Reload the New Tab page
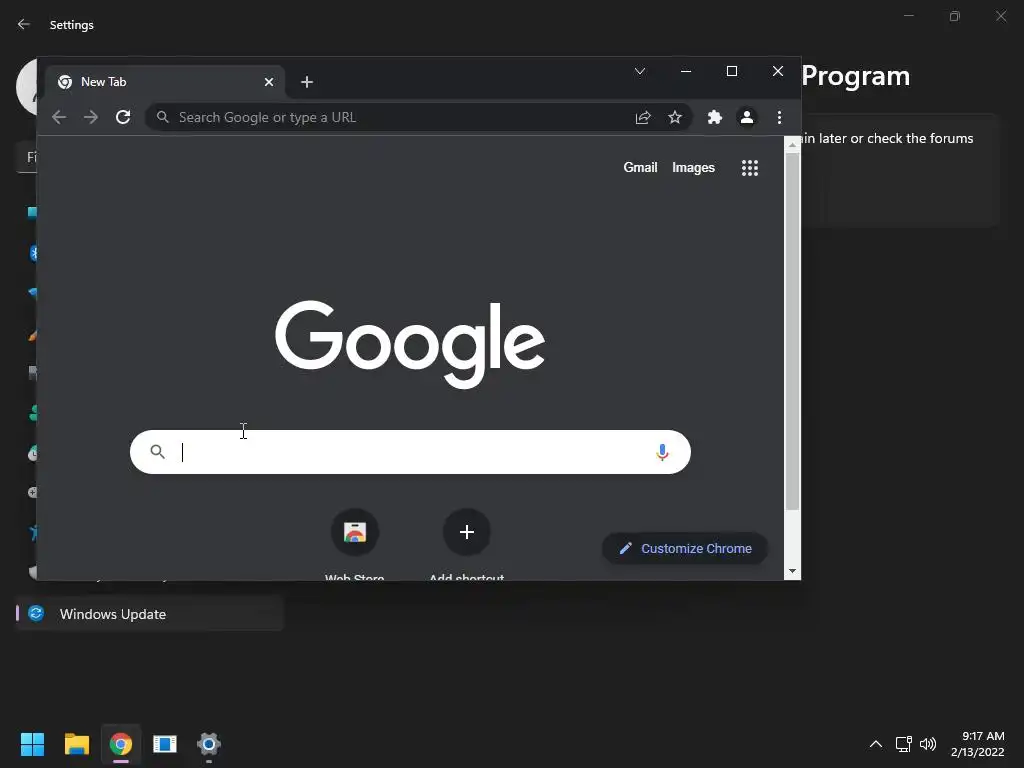The height and width of the screenshot is (768, 1024). [x=123, y=118]
